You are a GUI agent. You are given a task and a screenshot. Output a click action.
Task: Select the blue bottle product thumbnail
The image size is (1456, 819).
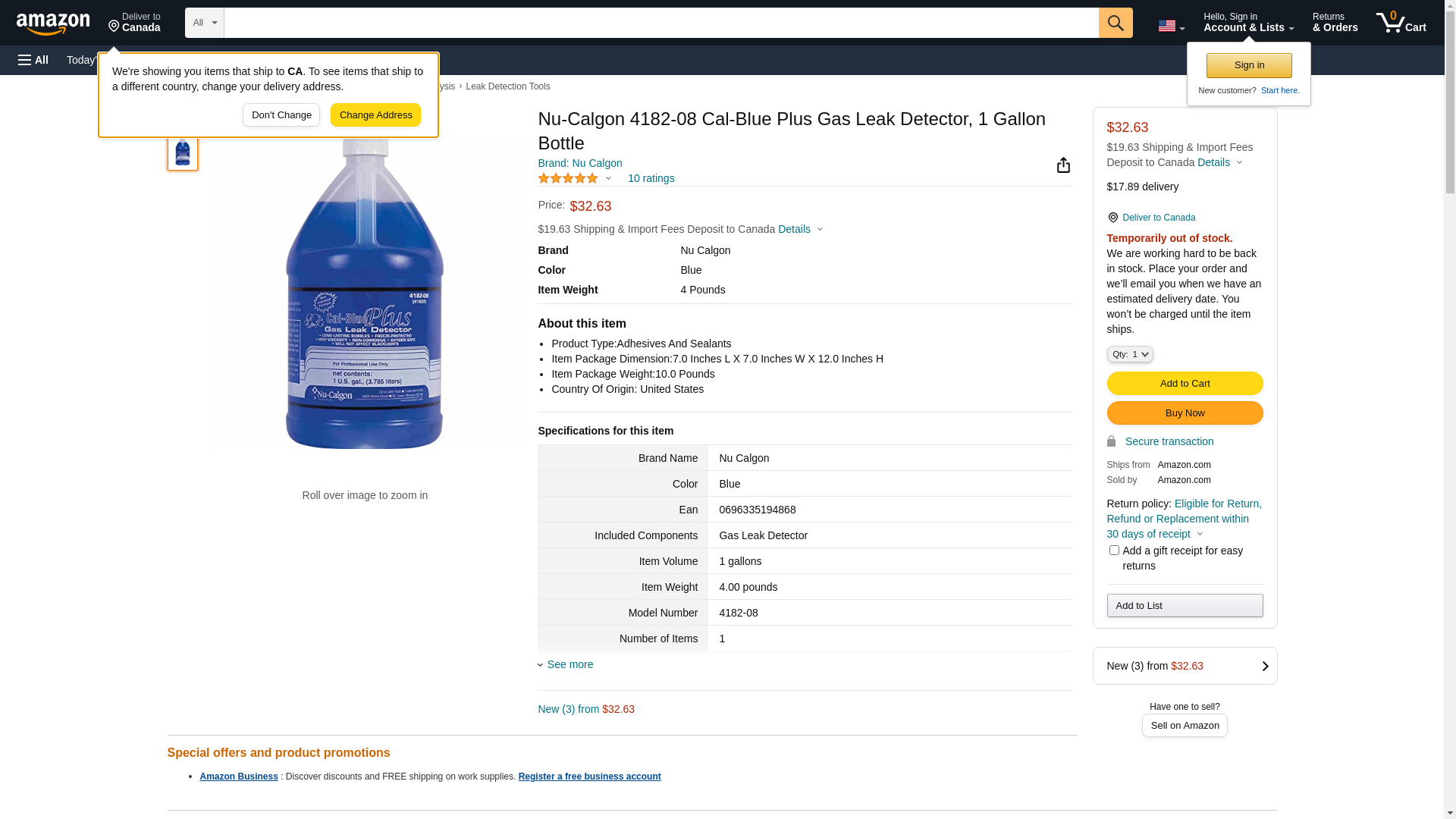(x=183, y=152)
